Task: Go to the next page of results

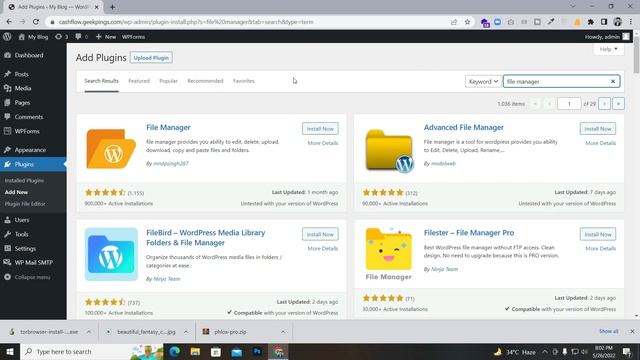Action: pyautogui.click(x=604, y=104)
